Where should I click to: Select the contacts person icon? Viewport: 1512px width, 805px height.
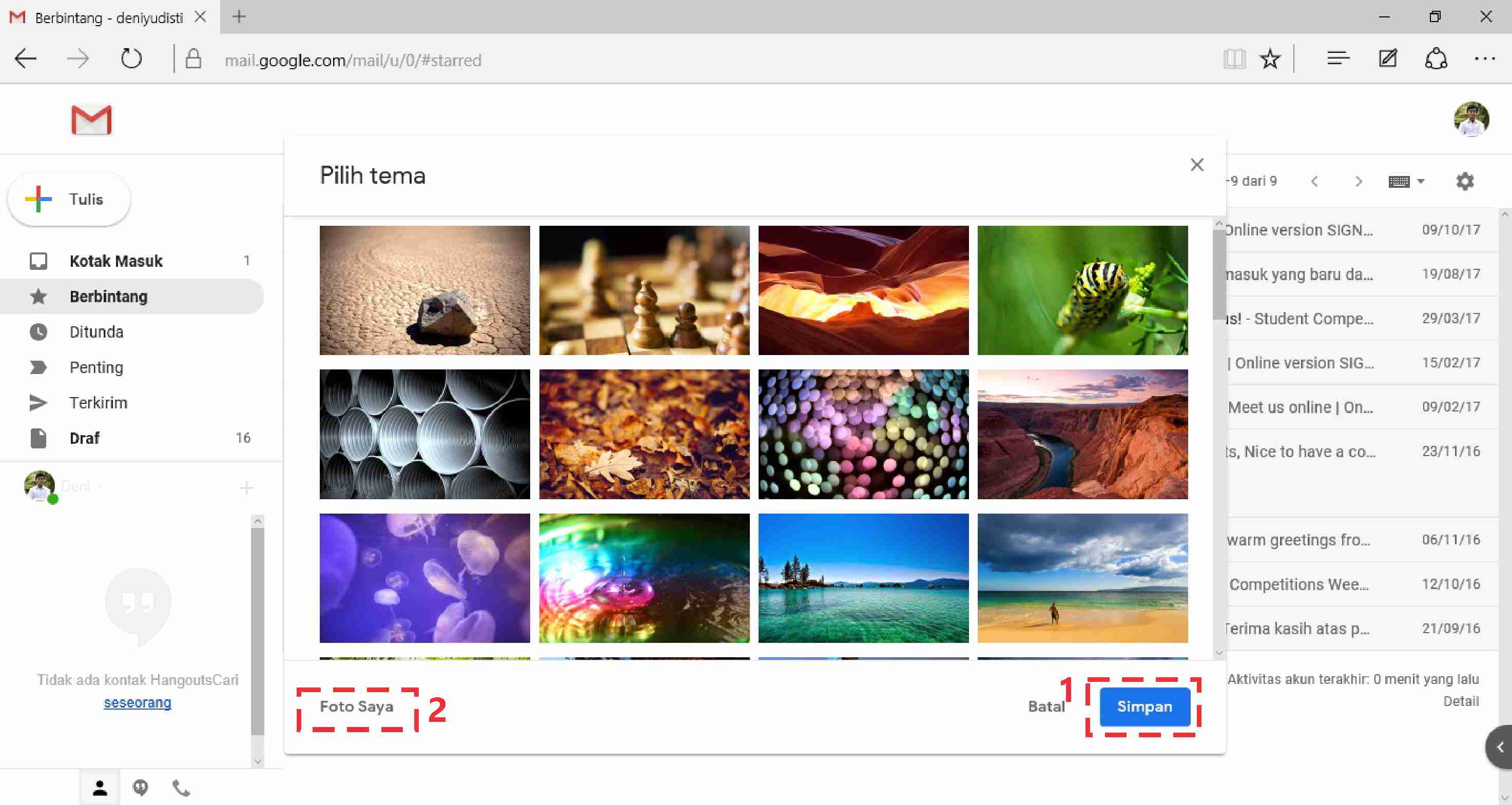[x=100, y=788]
